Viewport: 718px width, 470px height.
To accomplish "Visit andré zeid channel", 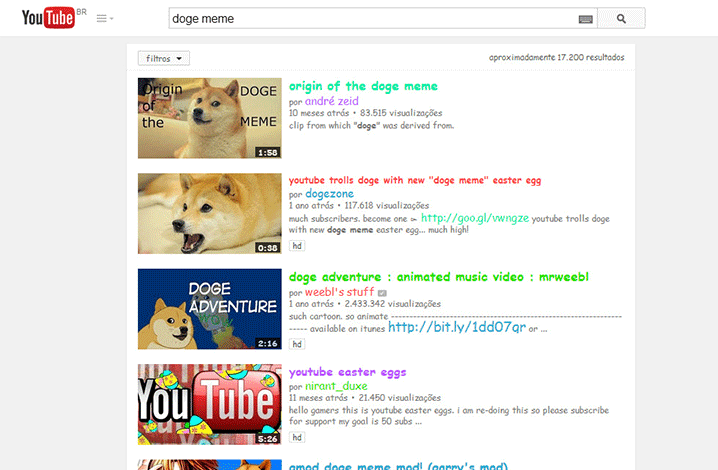I will 332,101.
